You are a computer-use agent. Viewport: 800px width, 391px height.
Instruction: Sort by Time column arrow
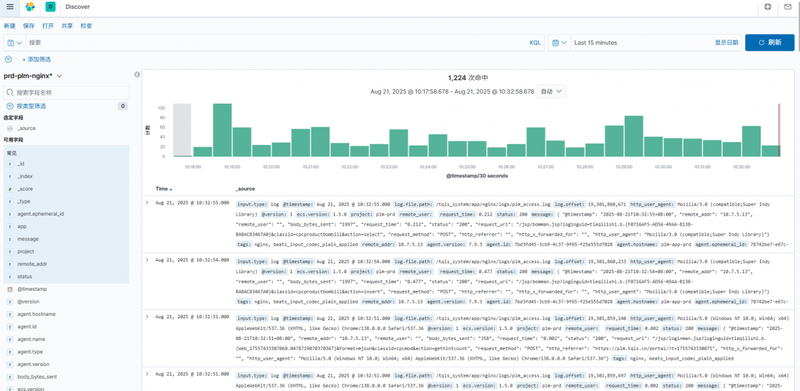point(171,189)
